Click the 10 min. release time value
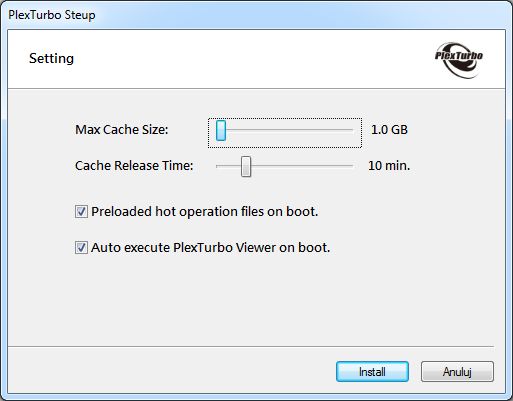Screen dimensions: 513x401 [x=389, y=166]
